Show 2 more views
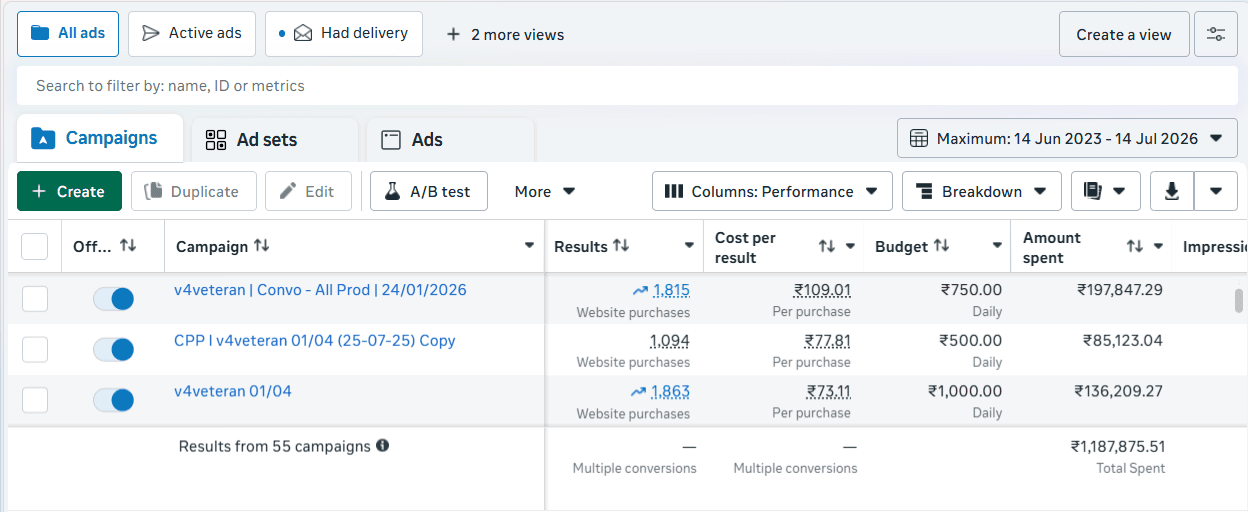The image size is (1248, 512). [x=505, y=34]
